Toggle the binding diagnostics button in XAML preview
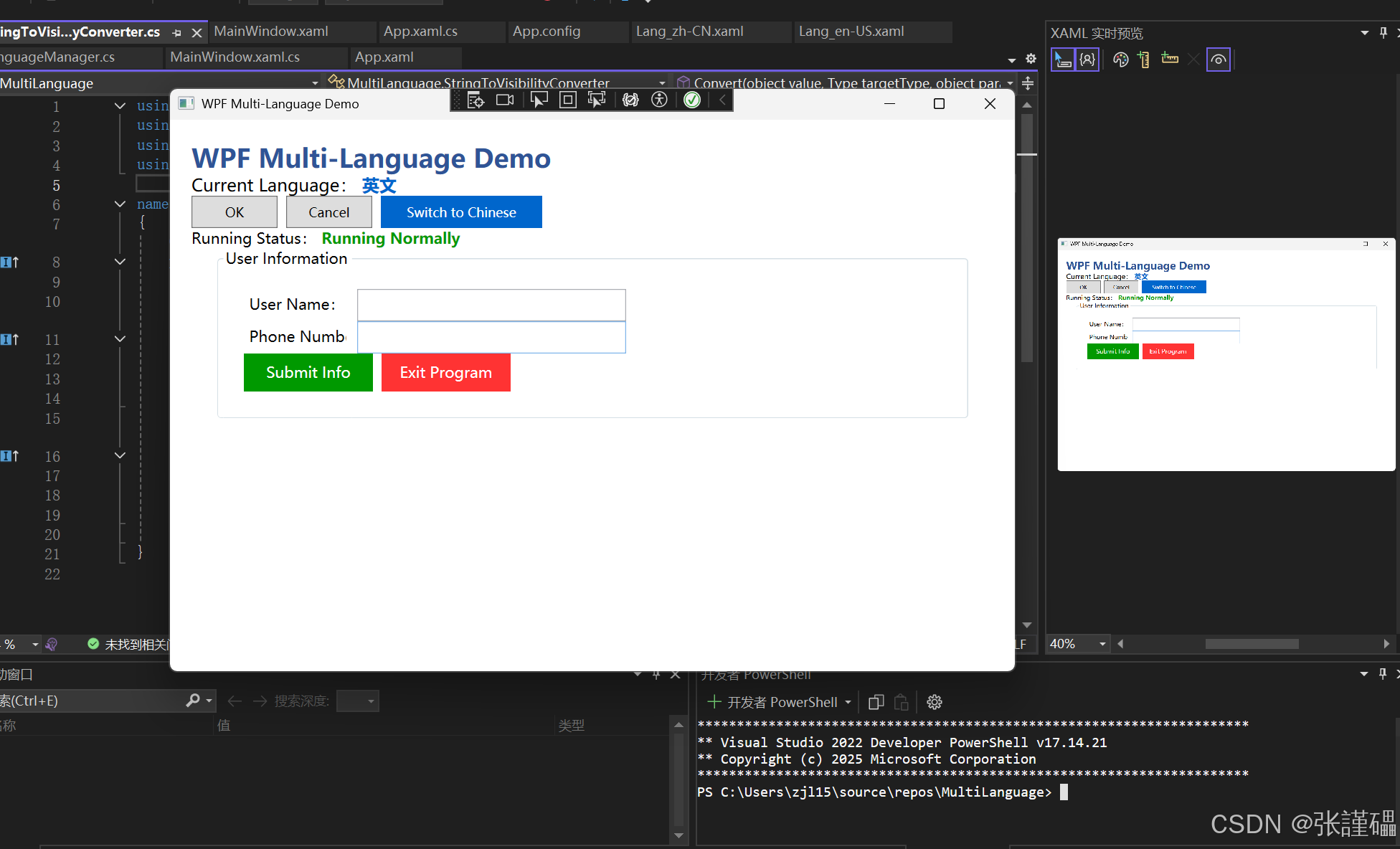This screenshot has width=1400, height=849. (x=1087, y=60)
